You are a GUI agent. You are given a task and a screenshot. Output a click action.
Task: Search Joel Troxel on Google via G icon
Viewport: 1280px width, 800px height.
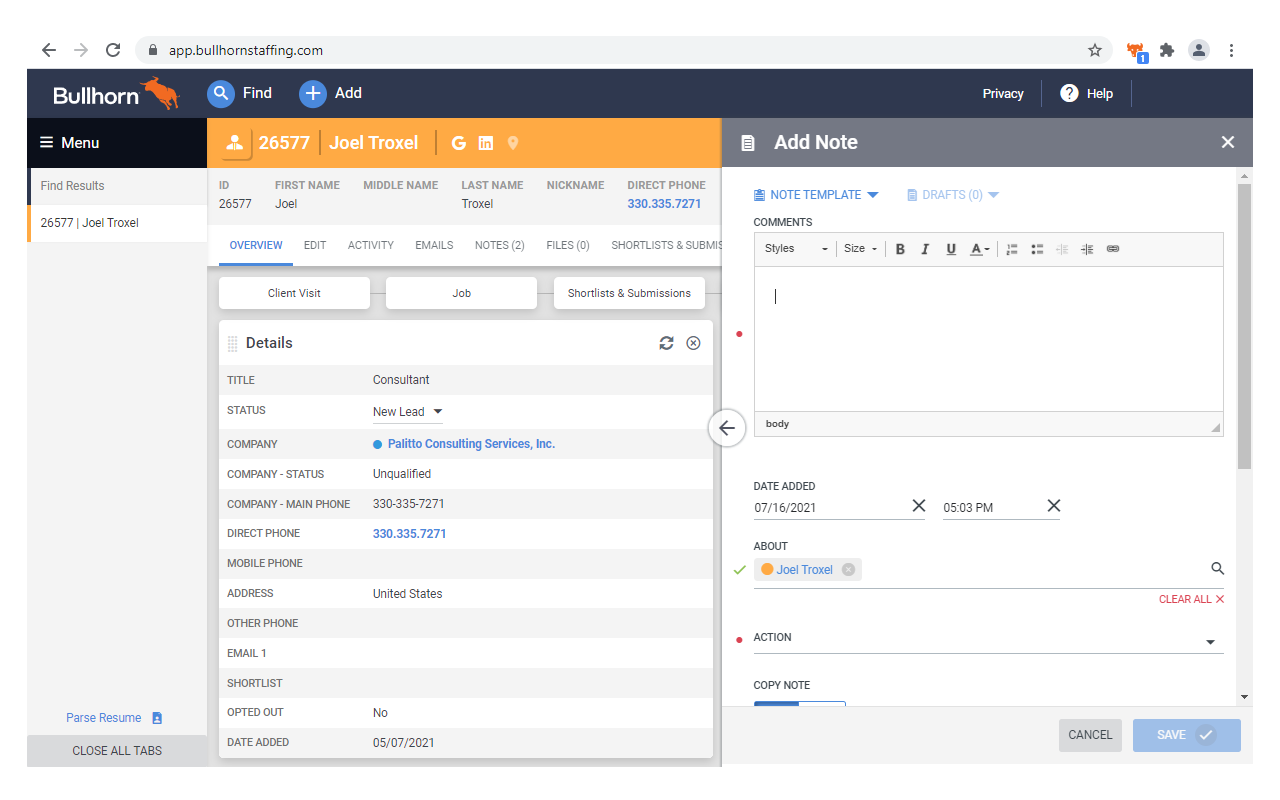[x=459, y=143]
